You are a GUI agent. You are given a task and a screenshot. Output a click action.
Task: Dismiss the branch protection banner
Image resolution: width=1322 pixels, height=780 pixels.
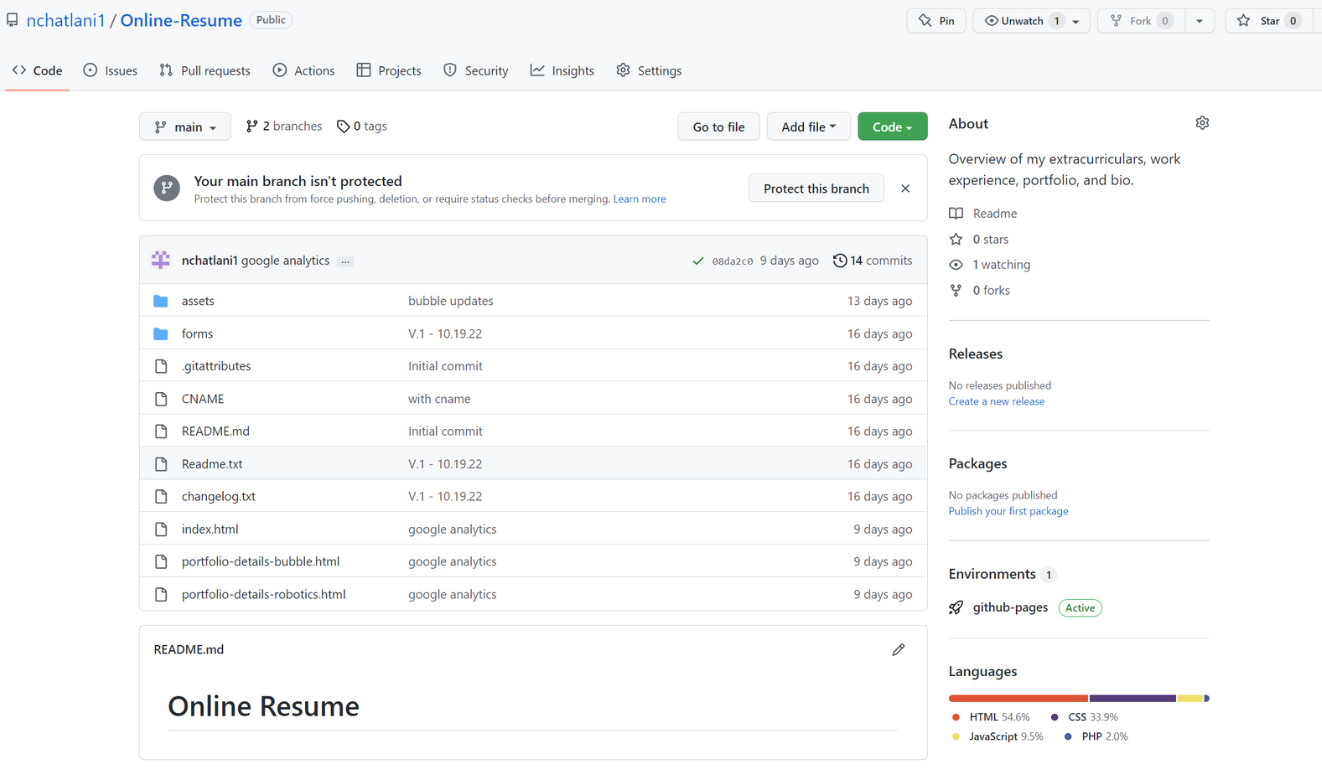pos(905,188)
